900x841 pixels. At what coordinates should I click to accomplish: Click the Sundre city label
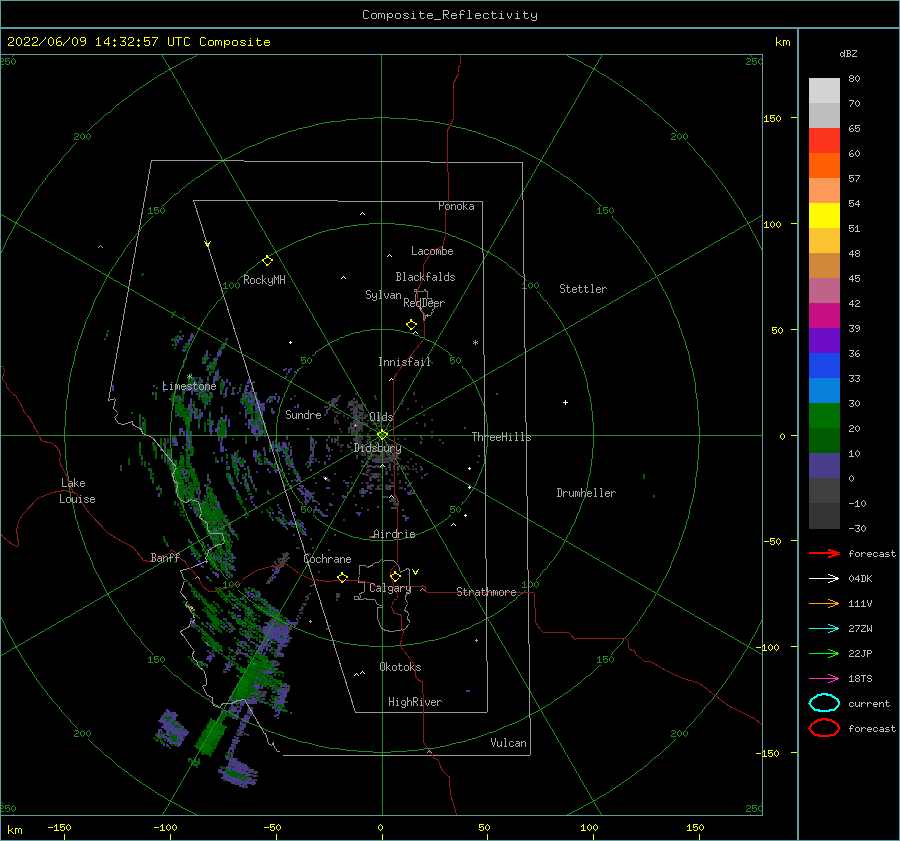tap(303, 414)
